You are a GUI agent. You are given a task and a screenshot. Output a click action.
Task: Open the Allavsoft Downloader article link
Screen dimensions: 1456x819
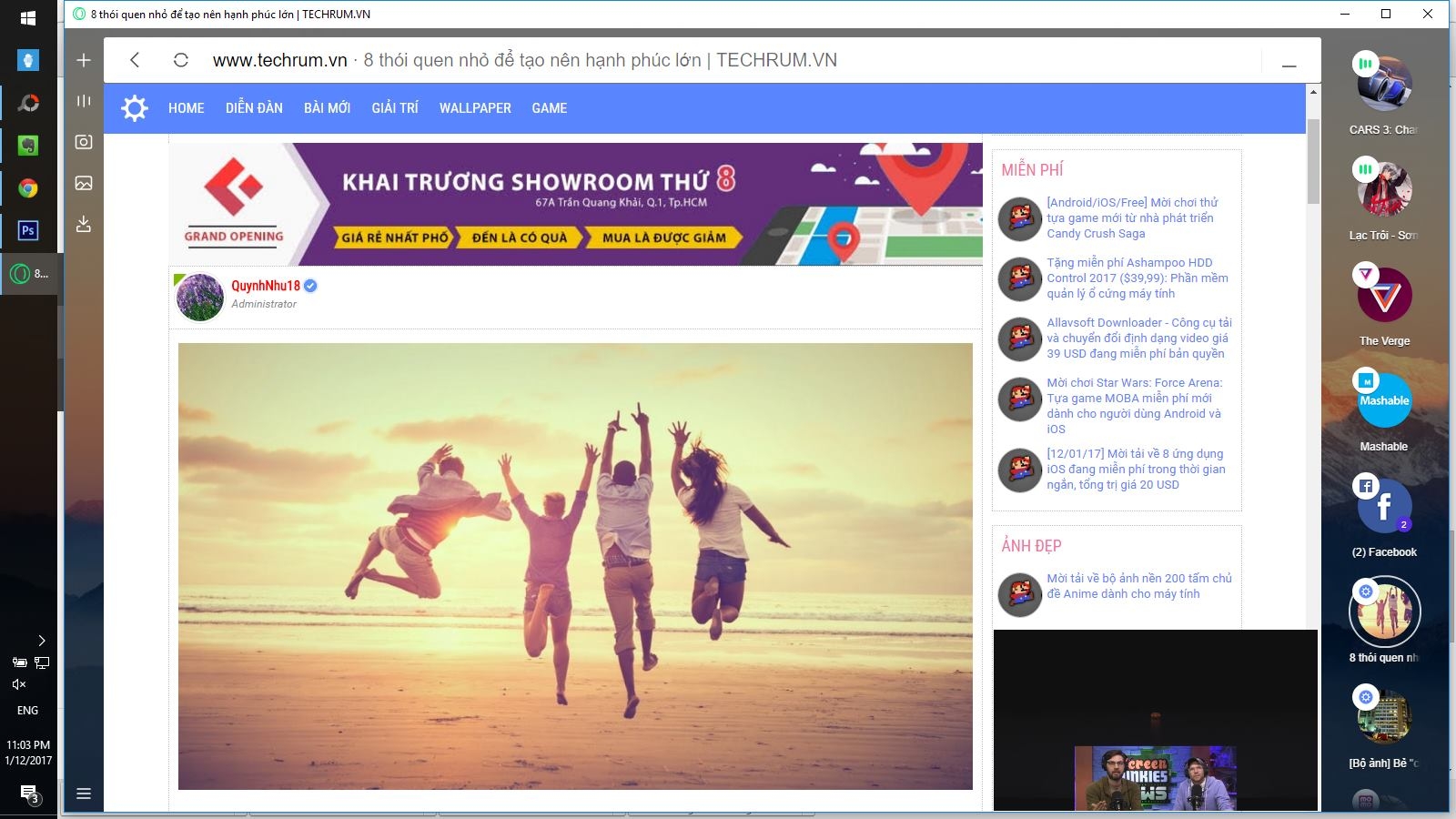[1139, 339]
